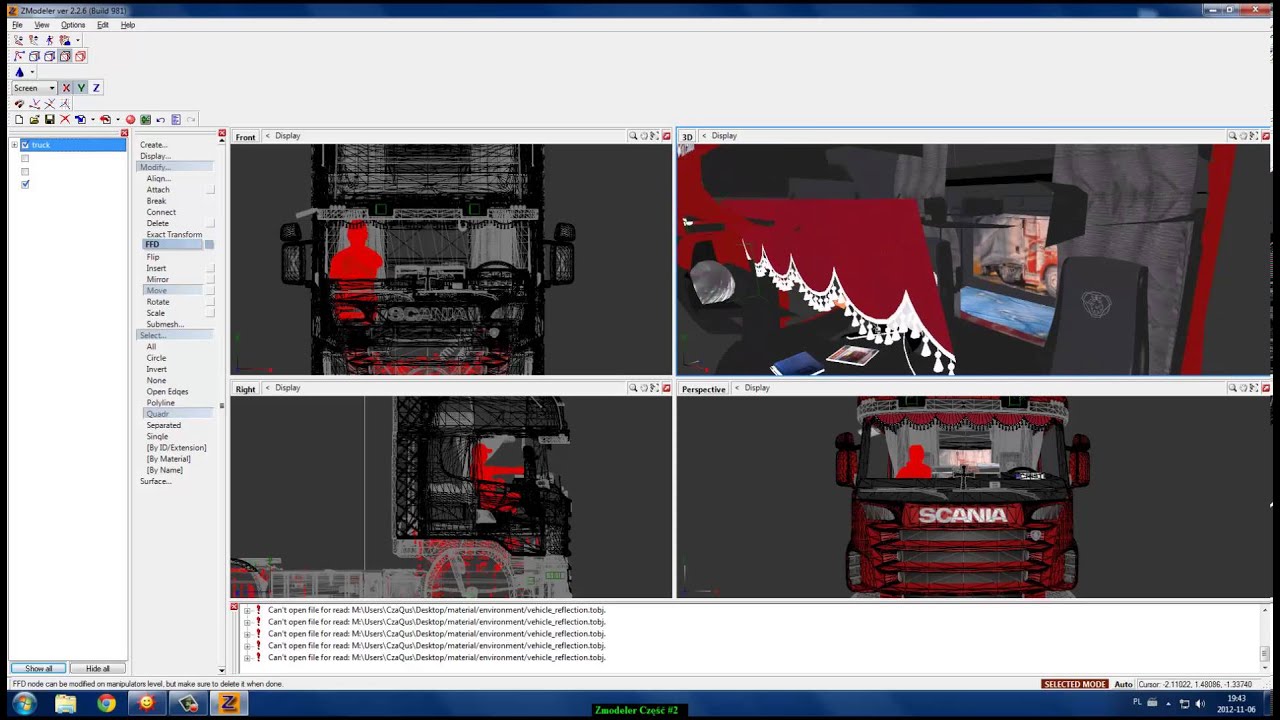Click the volume icon in system tray
The height and width of the screenshot is (720, 1280).
point(1200,703)
